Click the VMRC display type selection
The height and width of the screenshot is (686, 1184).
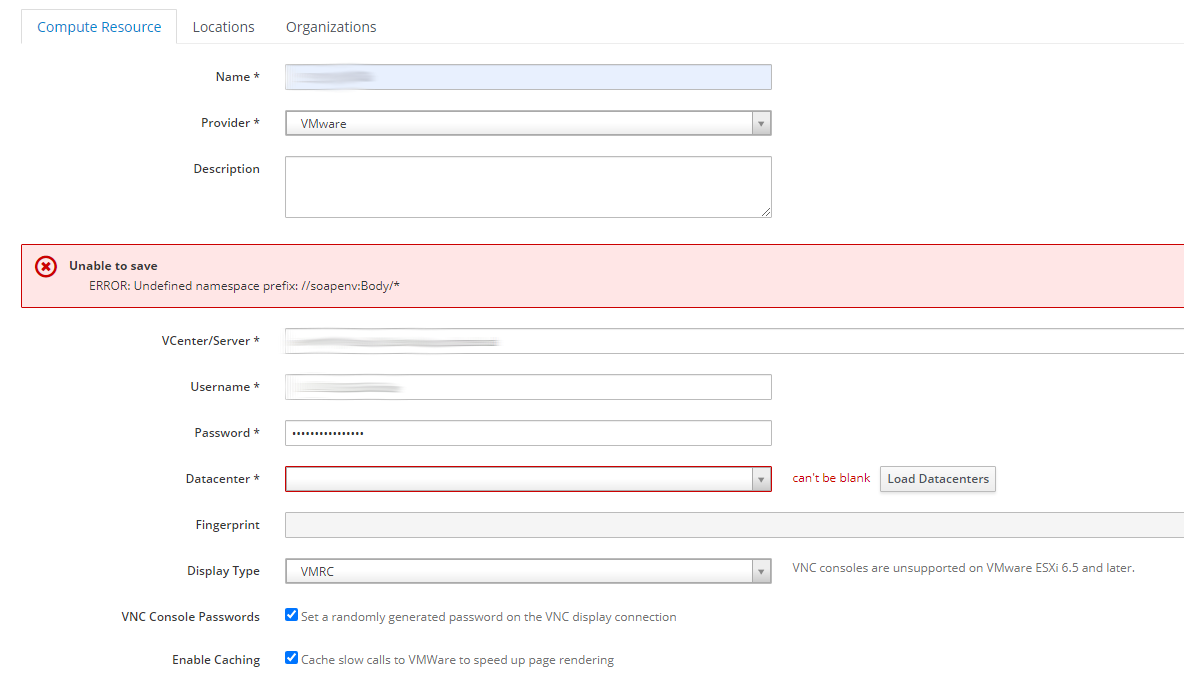pos(518,571)
